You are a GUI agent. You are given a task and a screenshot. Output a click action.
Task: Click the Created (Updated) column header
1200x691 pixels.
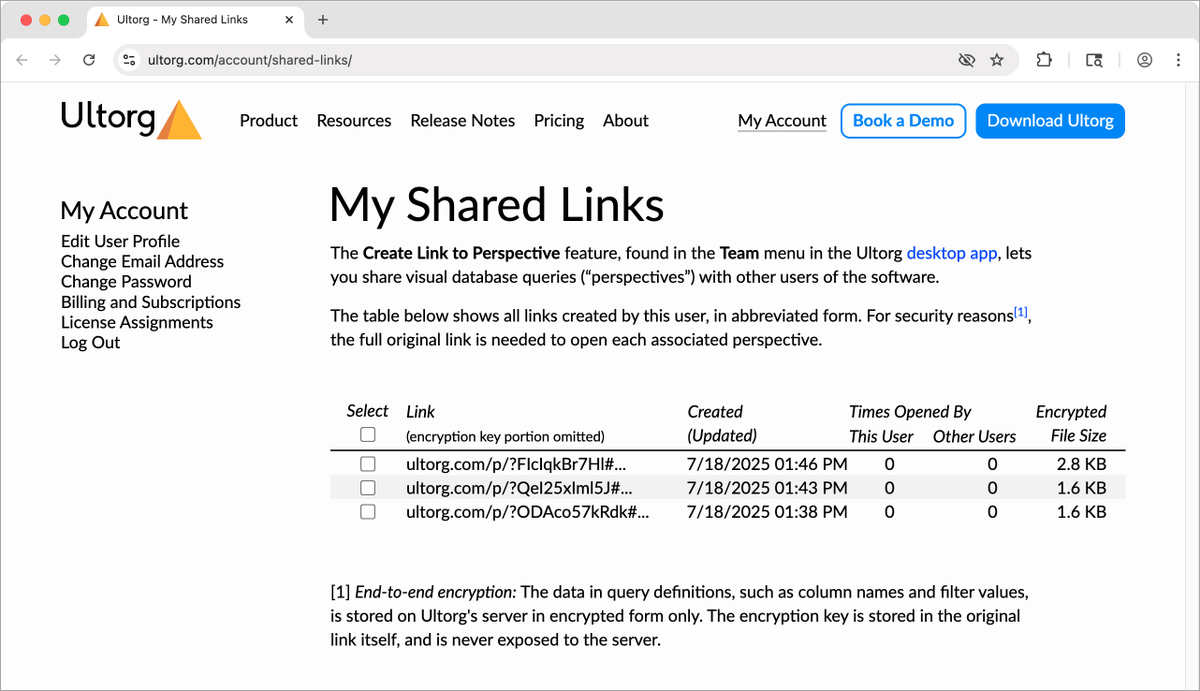(x=722, y=423)
